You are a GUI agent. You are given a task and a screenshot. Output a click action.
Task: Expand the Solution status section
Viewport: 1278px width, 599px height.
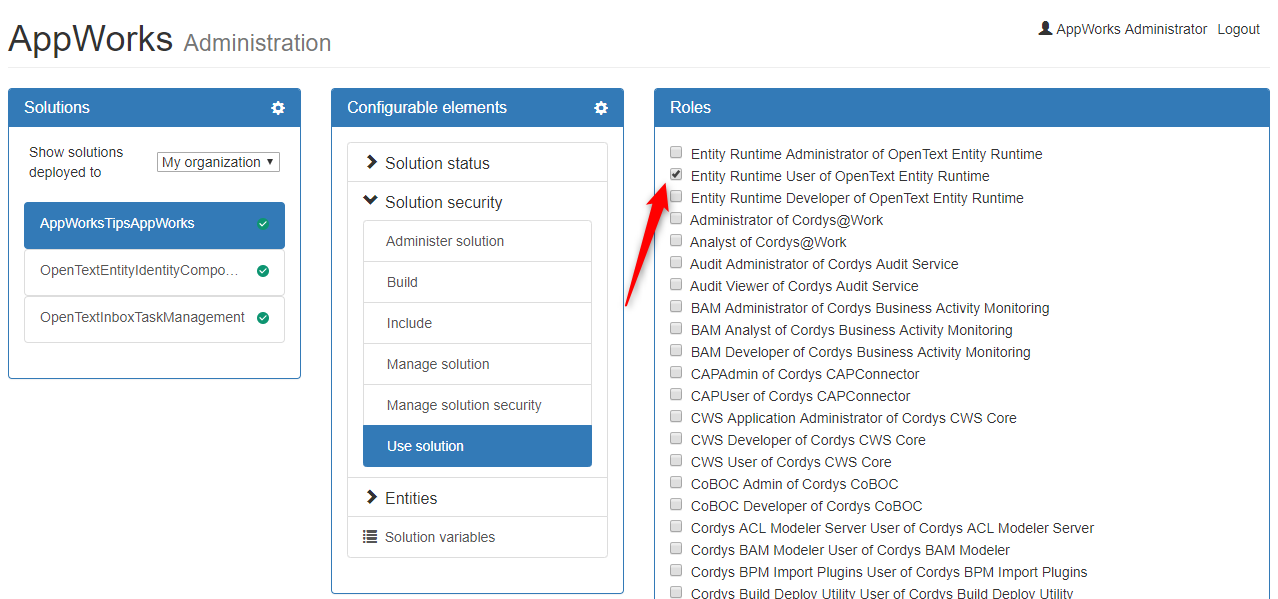click(x=438, y=163)
